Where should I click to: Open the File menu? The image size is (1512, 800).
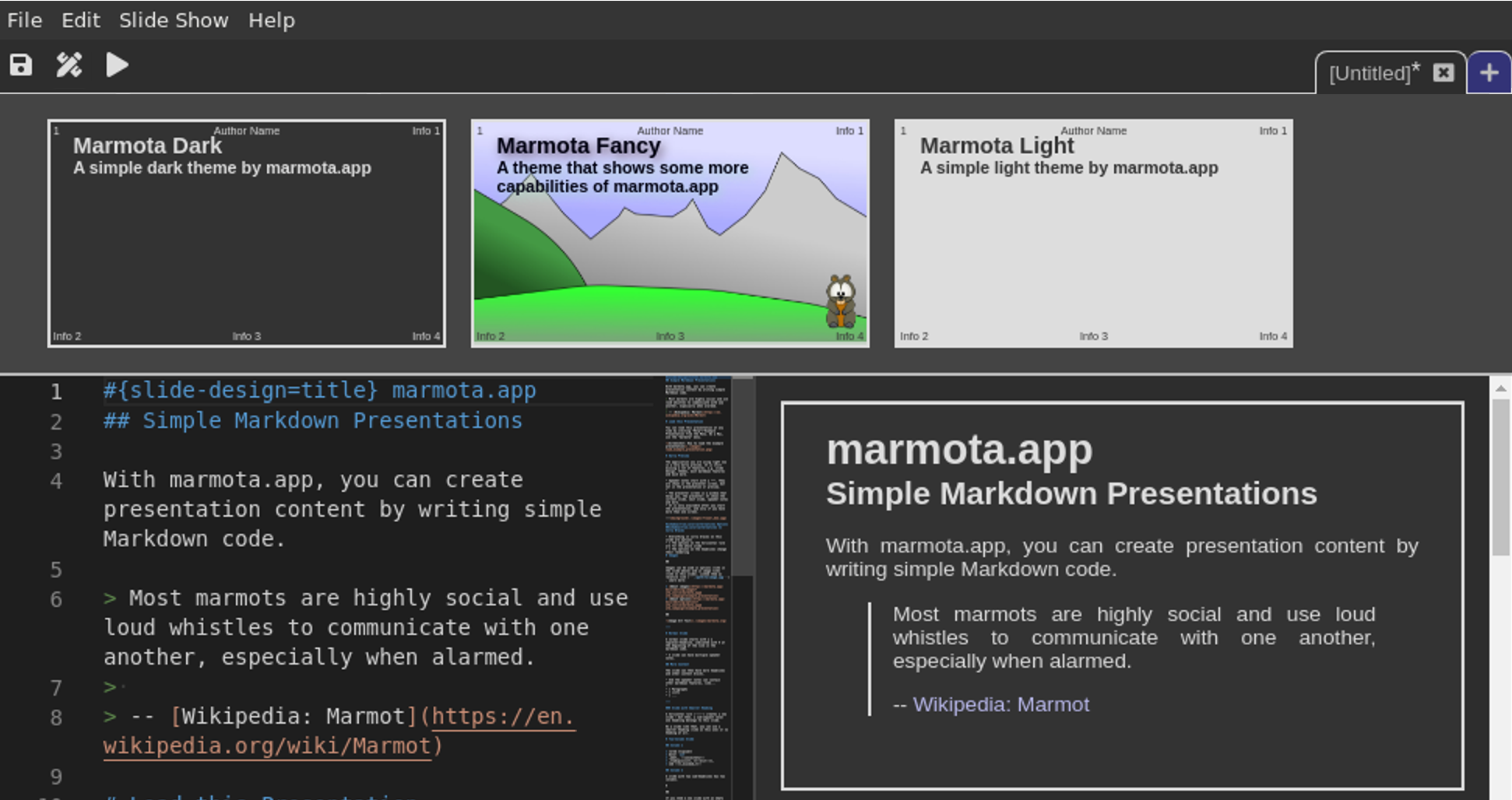(23, 20)
